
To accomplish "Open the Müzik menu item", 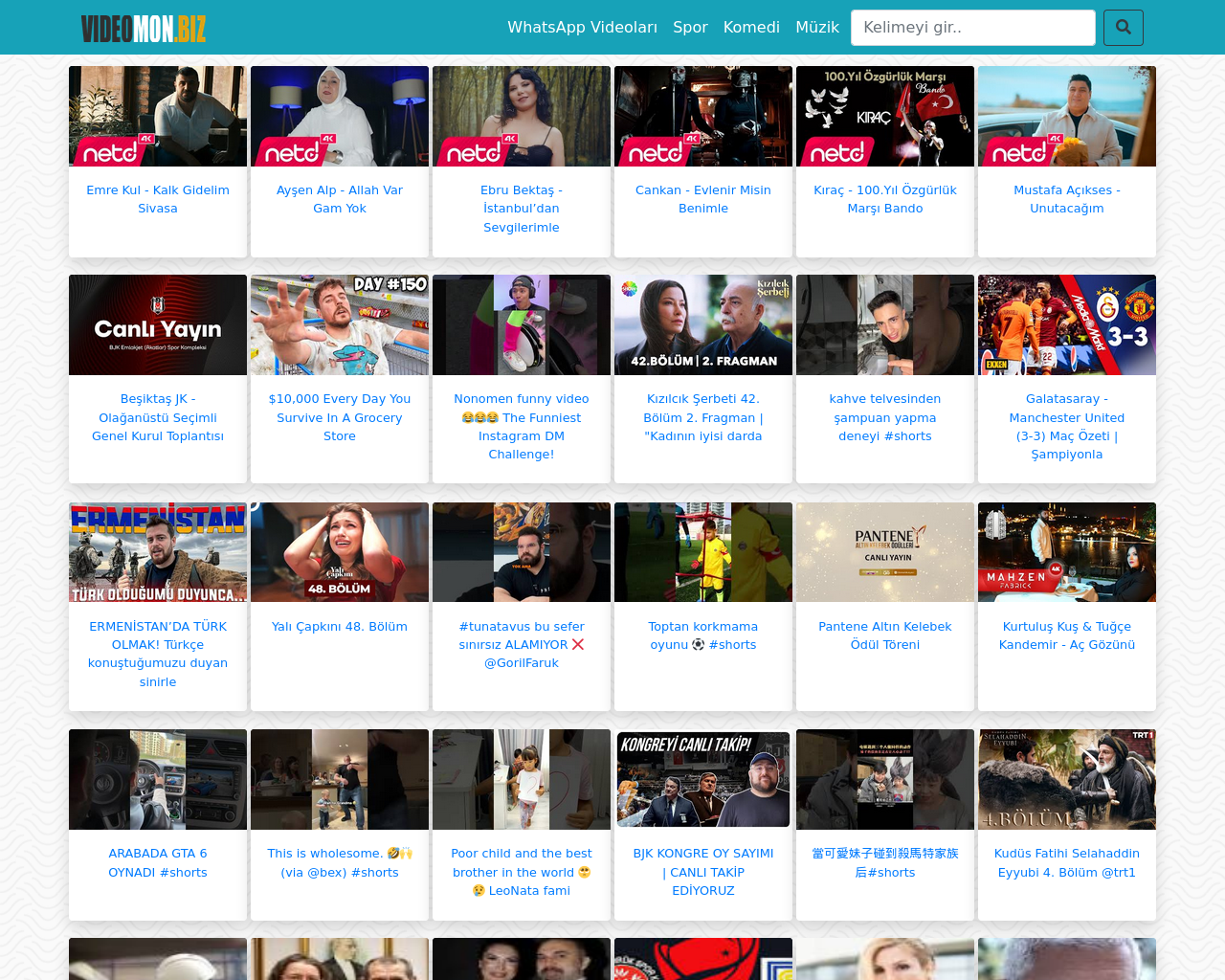I will point(817,27).
